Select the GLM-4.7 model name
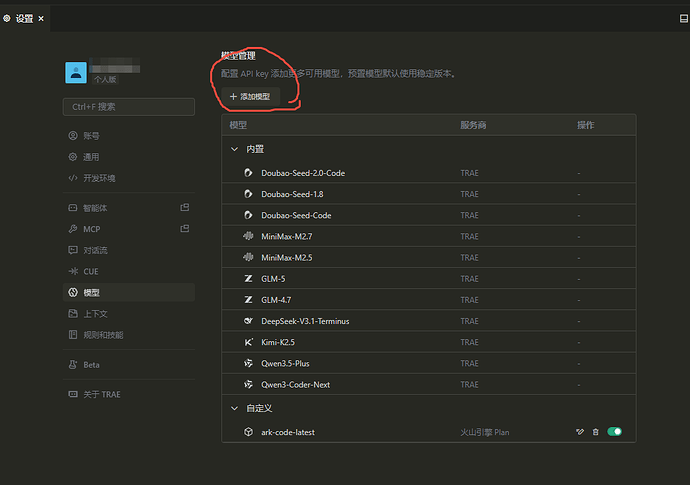Viewport: 690px width, 485px height. [x=276, y=300]
